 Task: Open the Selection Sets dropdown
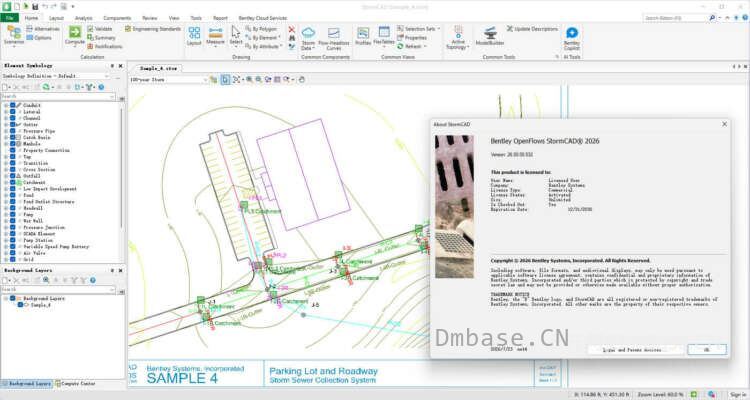point(419,29)
